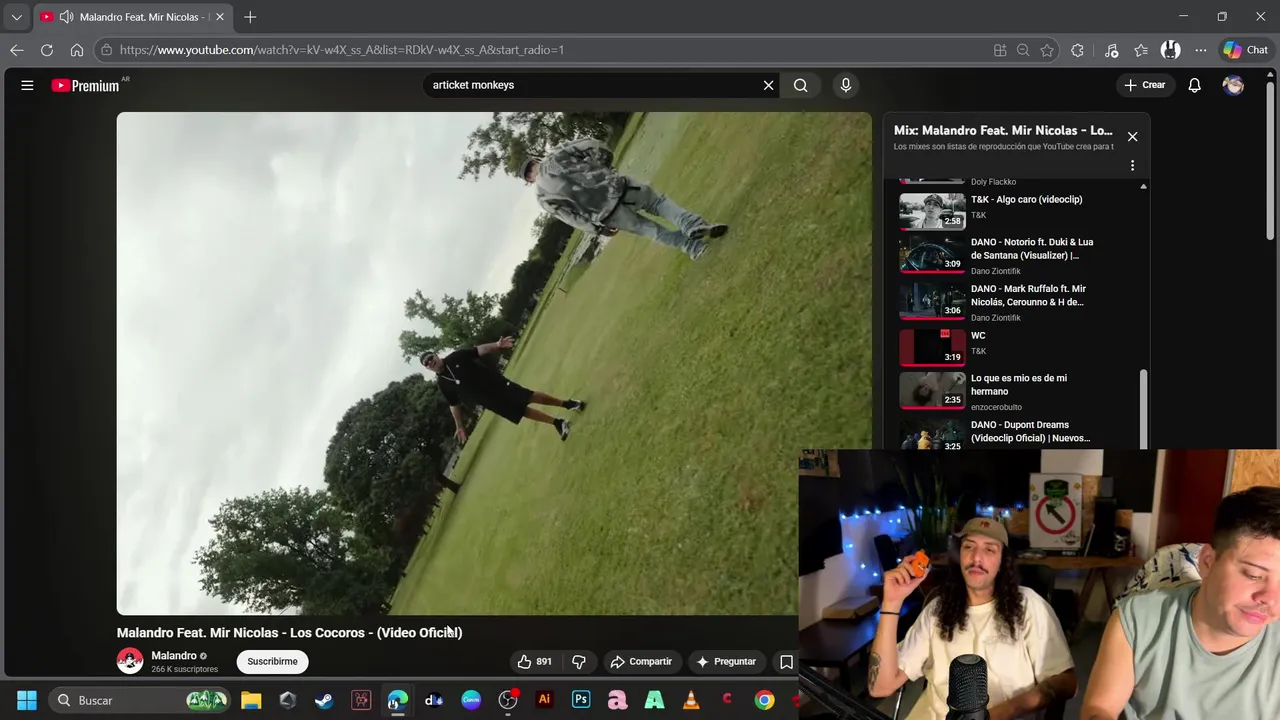
Task: Mute the tab via speaker icon
Action: click(66, 17)
